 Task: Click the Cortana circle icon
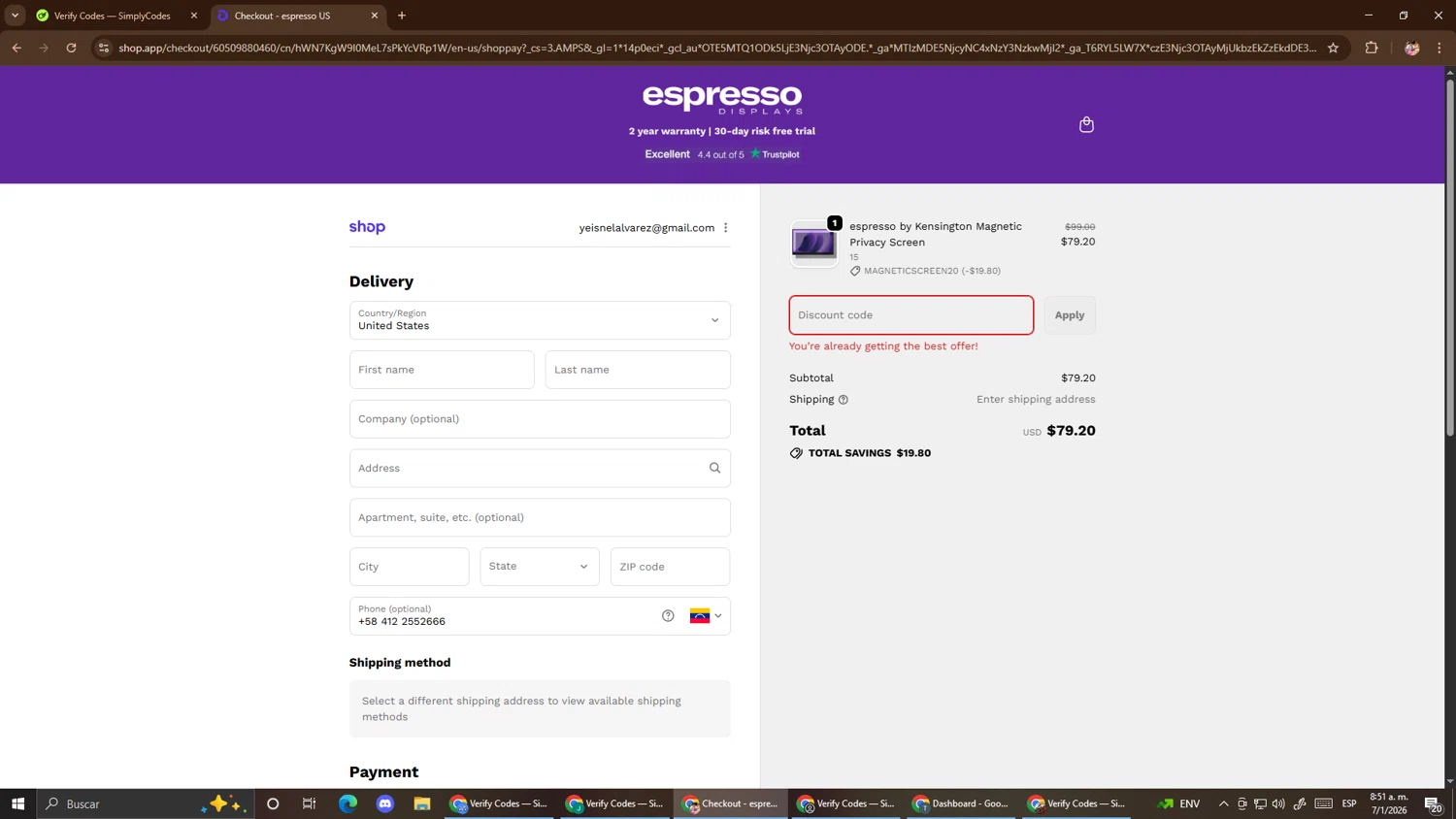[x=273, y=803]
